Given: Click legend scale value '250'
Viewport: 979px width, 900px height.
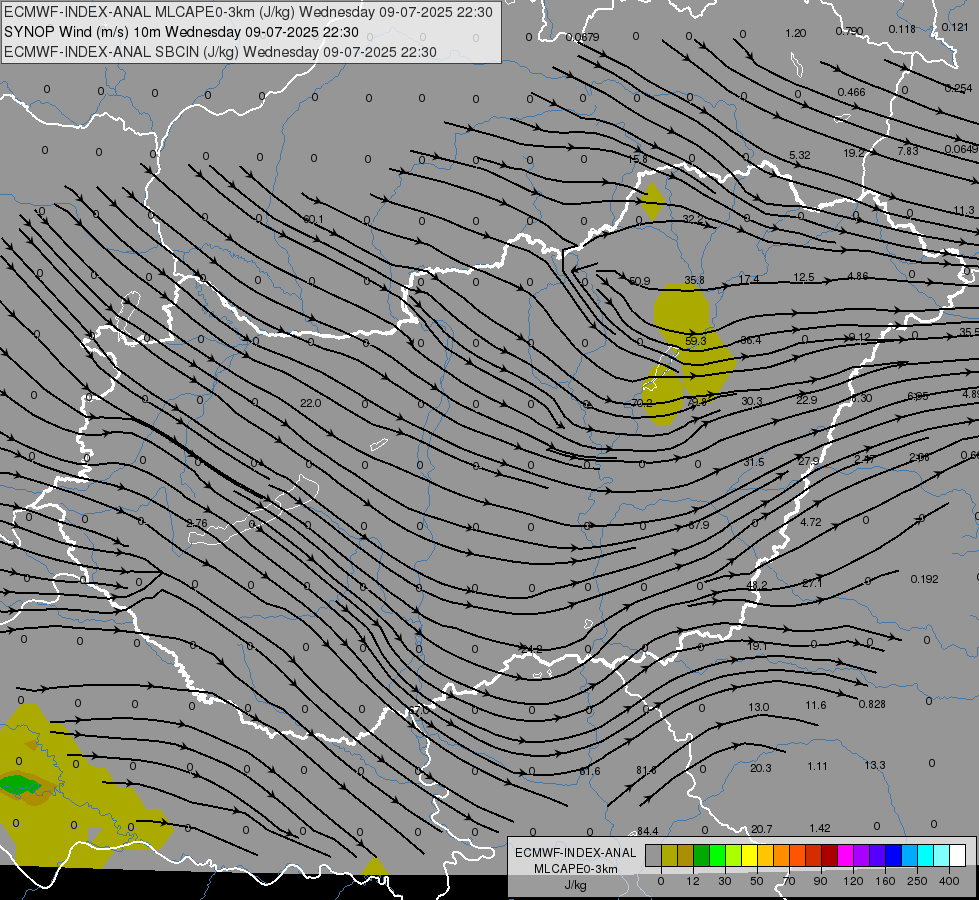Looking at the screenshot, I should (x=917, y=881).
